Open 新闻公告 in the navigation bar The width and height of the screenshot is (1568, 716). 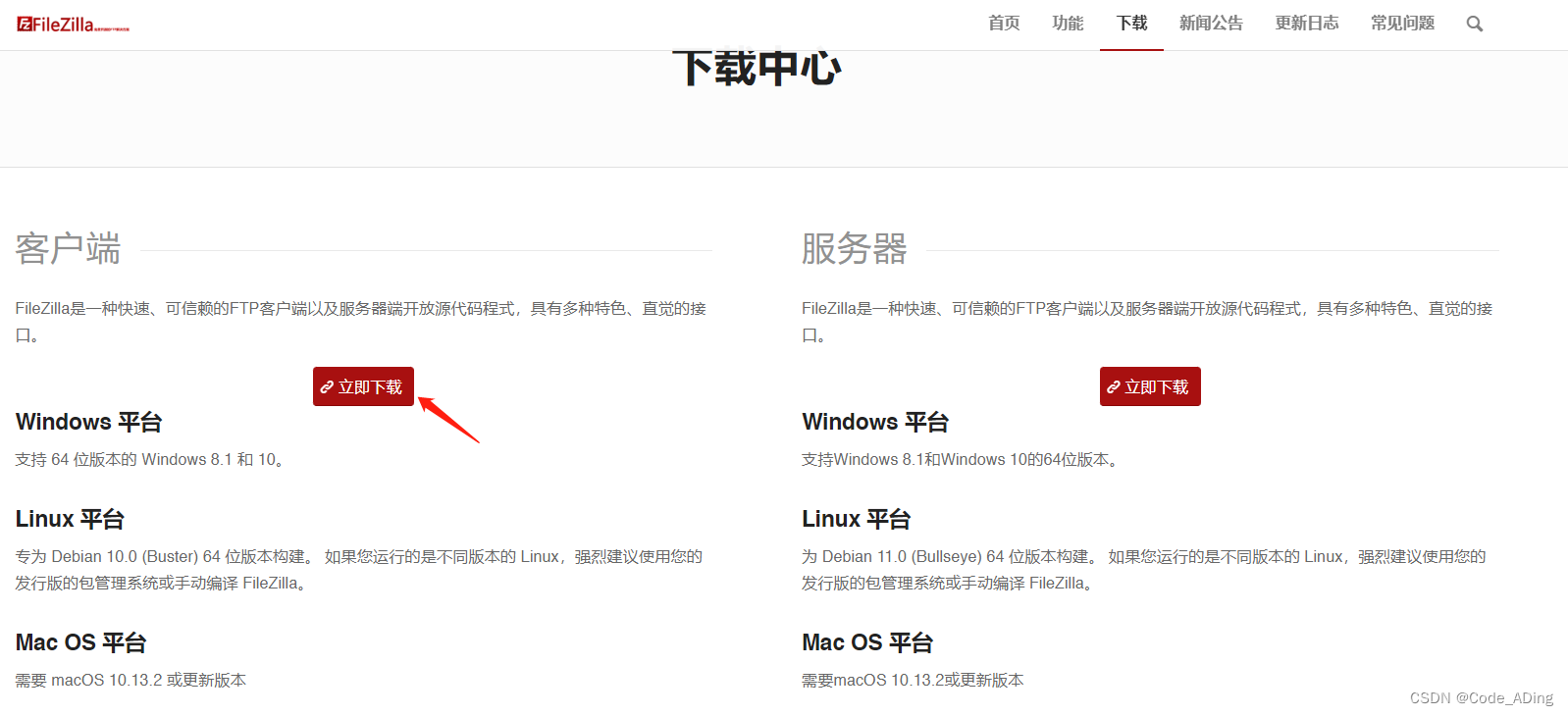[x=1211, y=23]
